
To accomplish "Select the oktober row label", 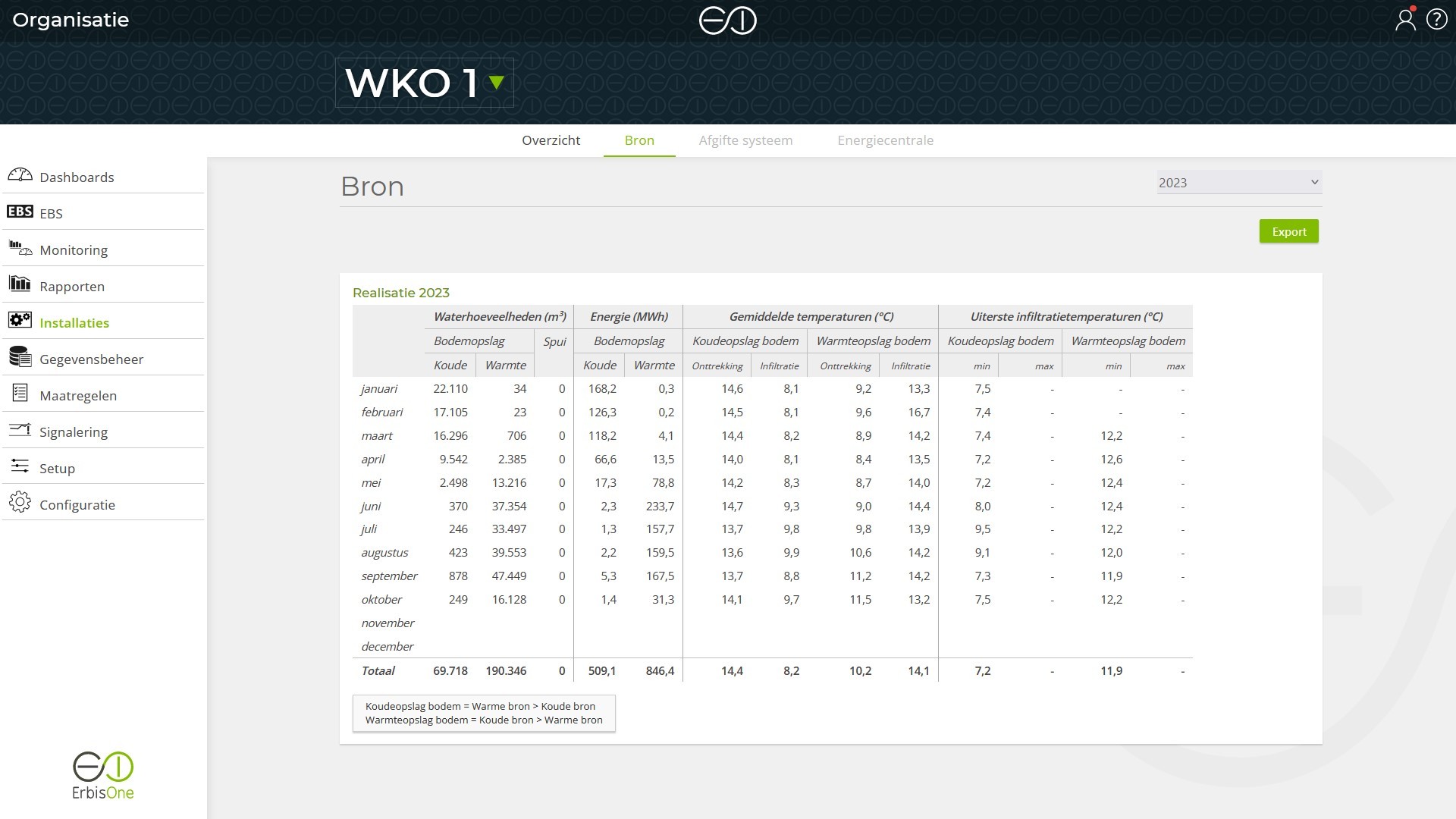I will tap(381, 600).
